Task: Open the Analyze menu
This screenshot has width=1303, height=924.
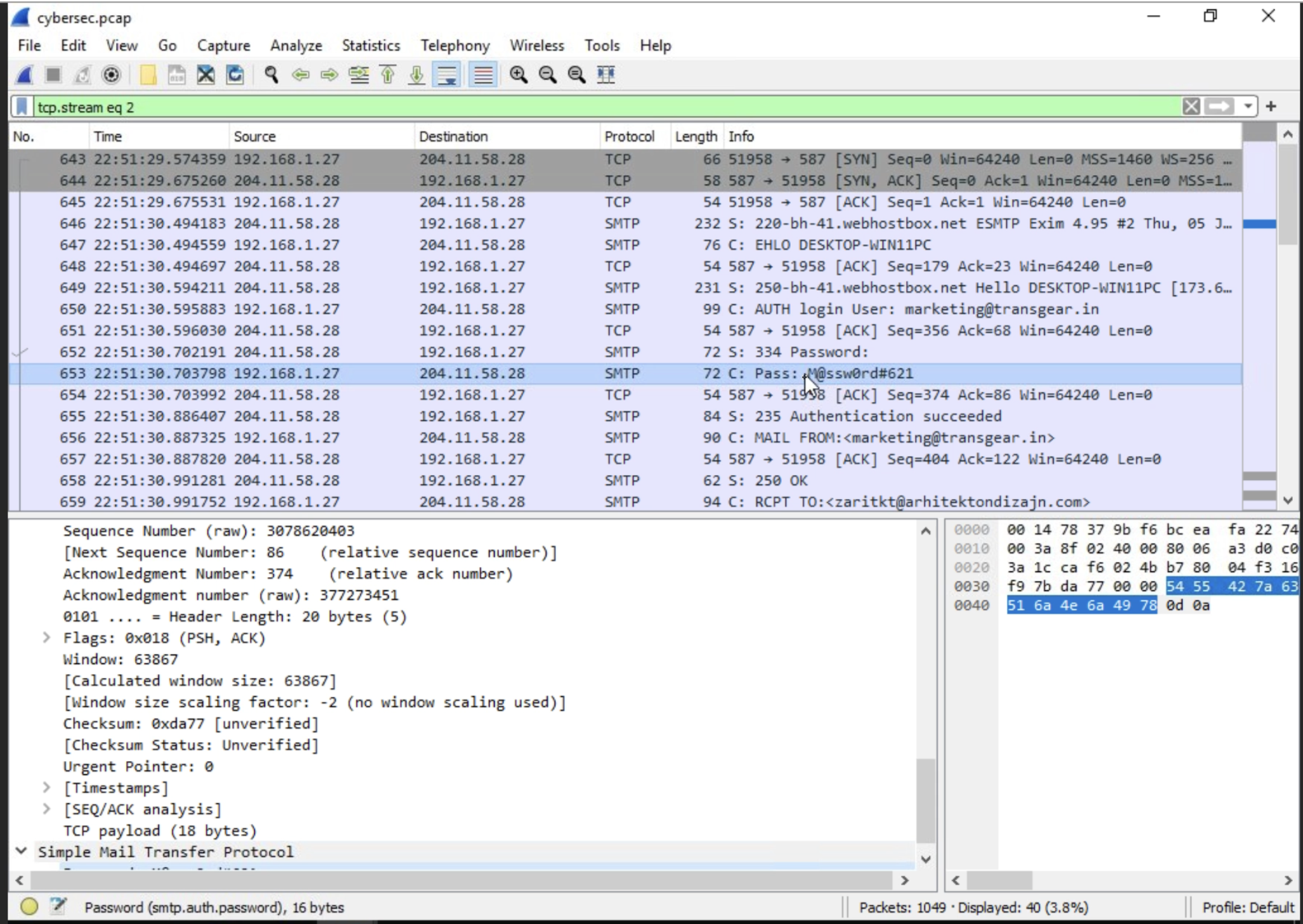Action: pyautogui.click(x=296, y=46)
